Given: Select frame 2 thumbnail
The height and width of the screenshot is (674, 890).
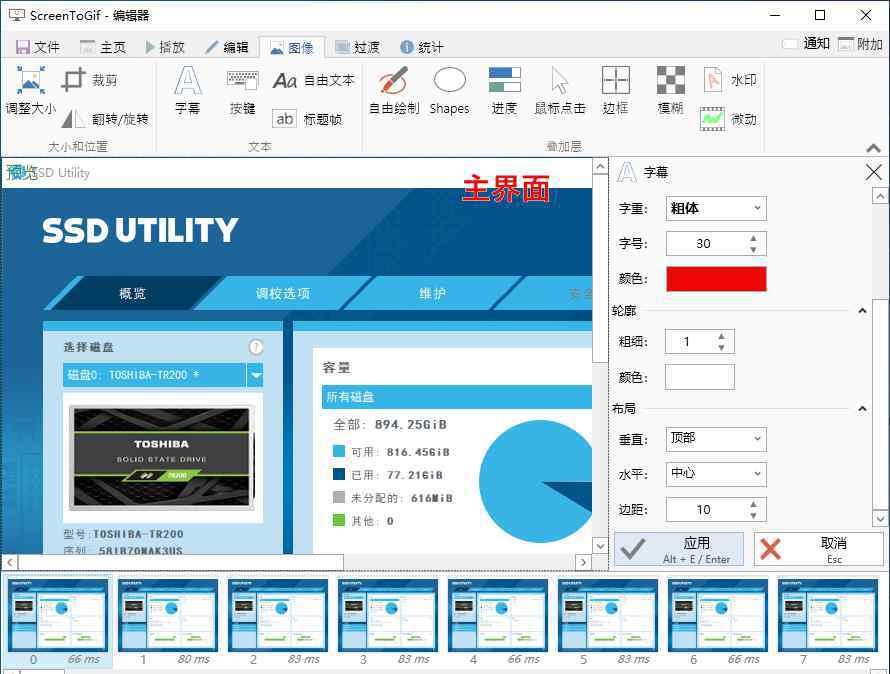Looking at the screenshot, I should (x=278, y=622).
